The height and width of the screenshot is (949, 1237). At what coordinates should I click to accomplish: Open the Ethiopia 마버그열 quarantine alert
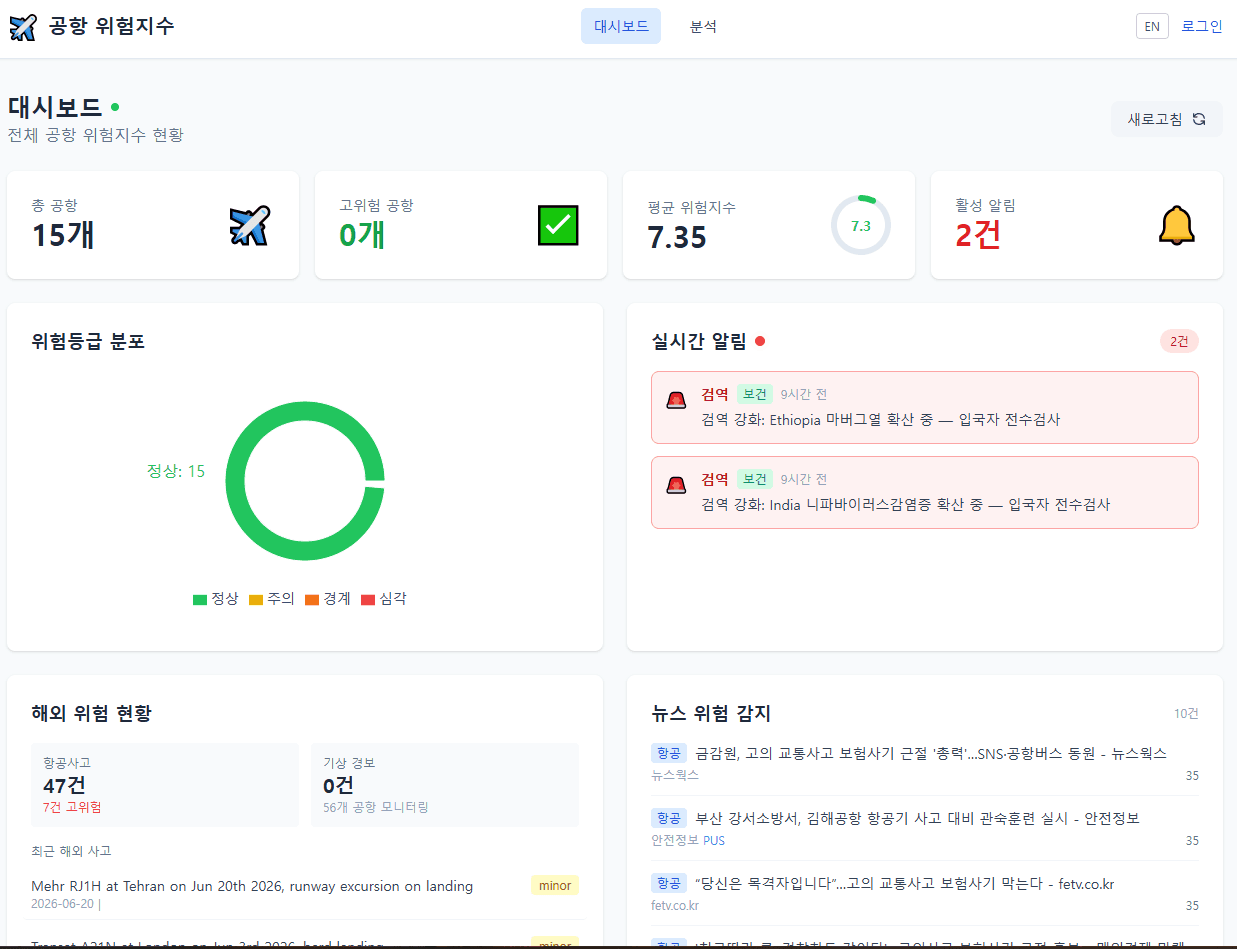pyautogui.click(x=925, y=407)
